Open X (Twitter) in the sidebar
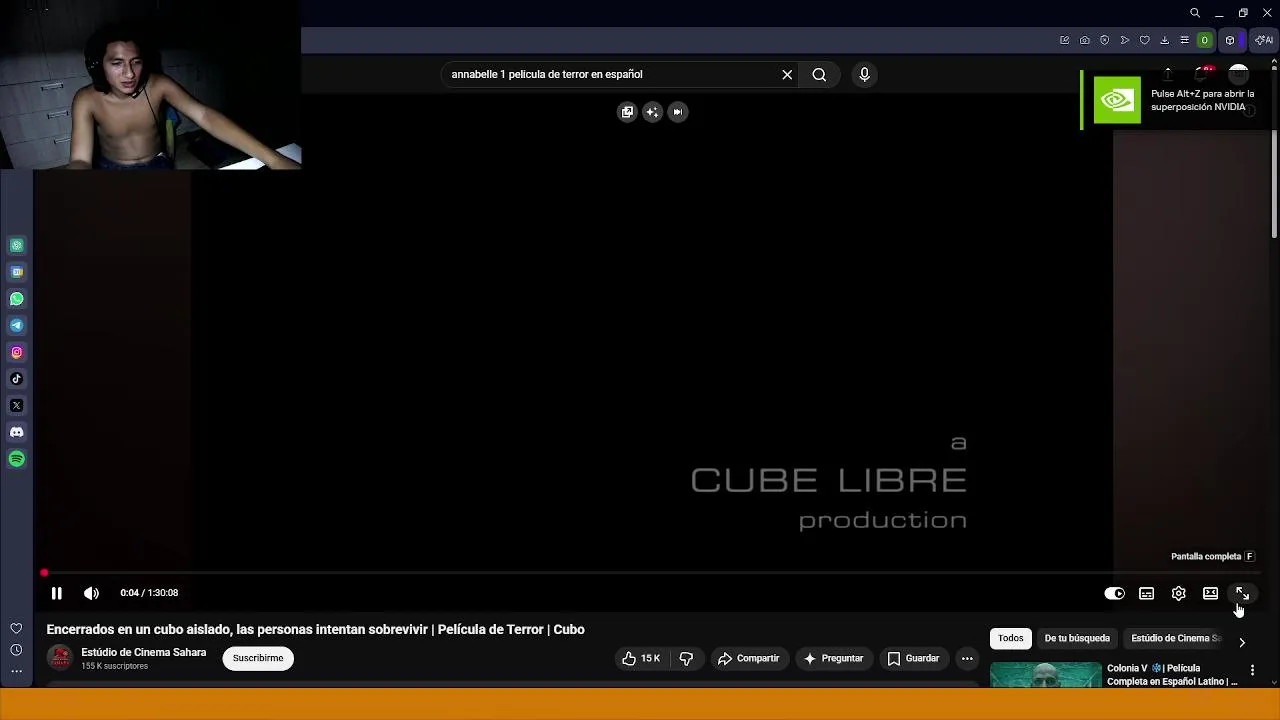The image size is (1280, 720). tap(17, 405)
